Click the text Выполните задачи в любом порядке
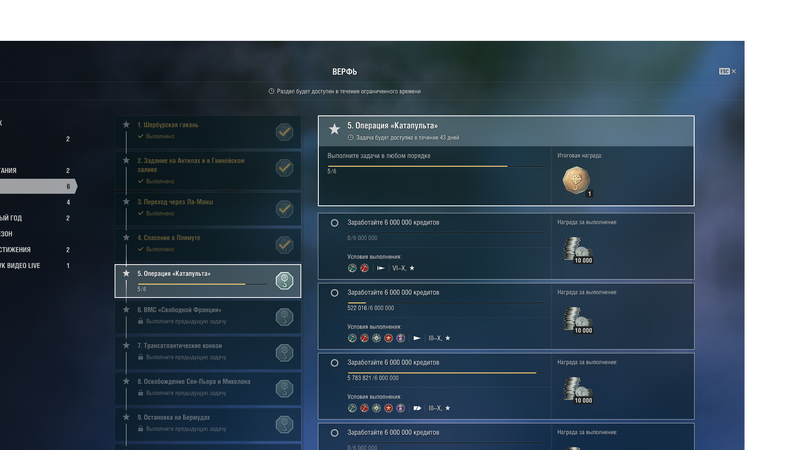 (379, 156)
